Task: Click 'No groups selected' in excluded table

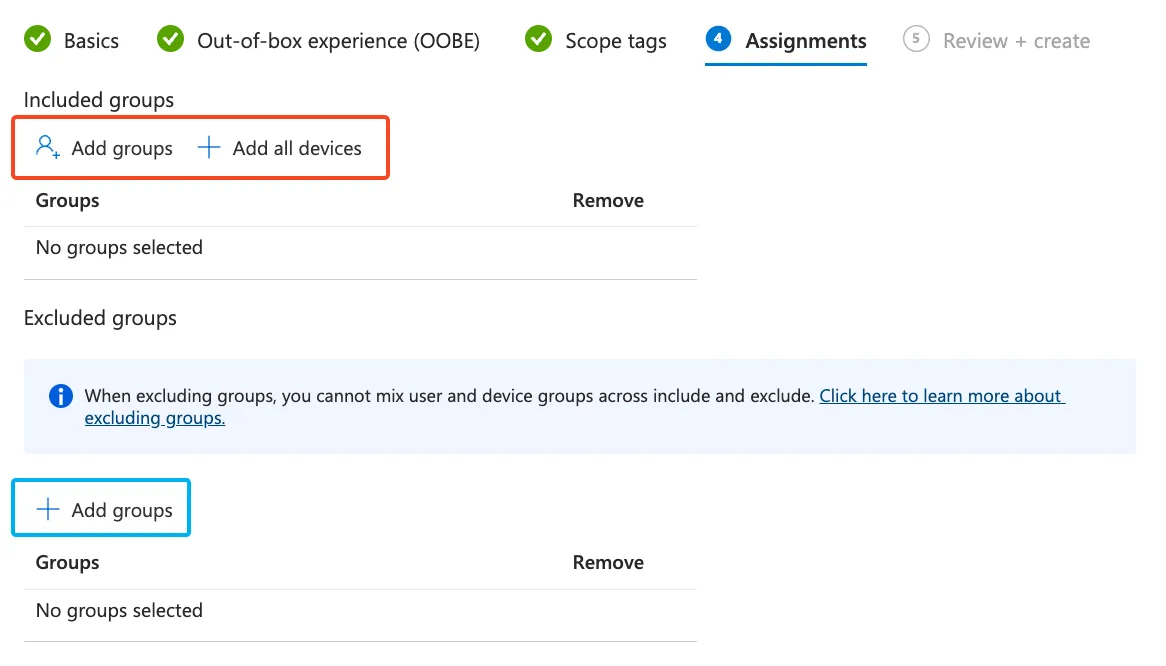Action: point(119,610)
